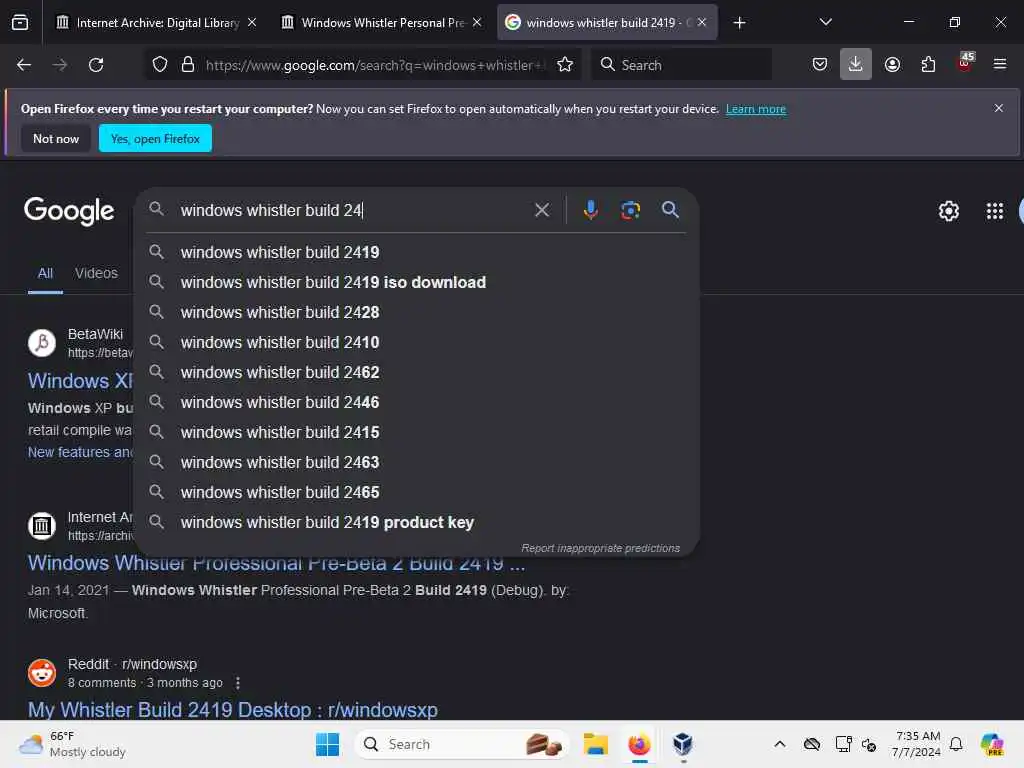Choose suggestion windows whistler build 2415

point(417,432)
